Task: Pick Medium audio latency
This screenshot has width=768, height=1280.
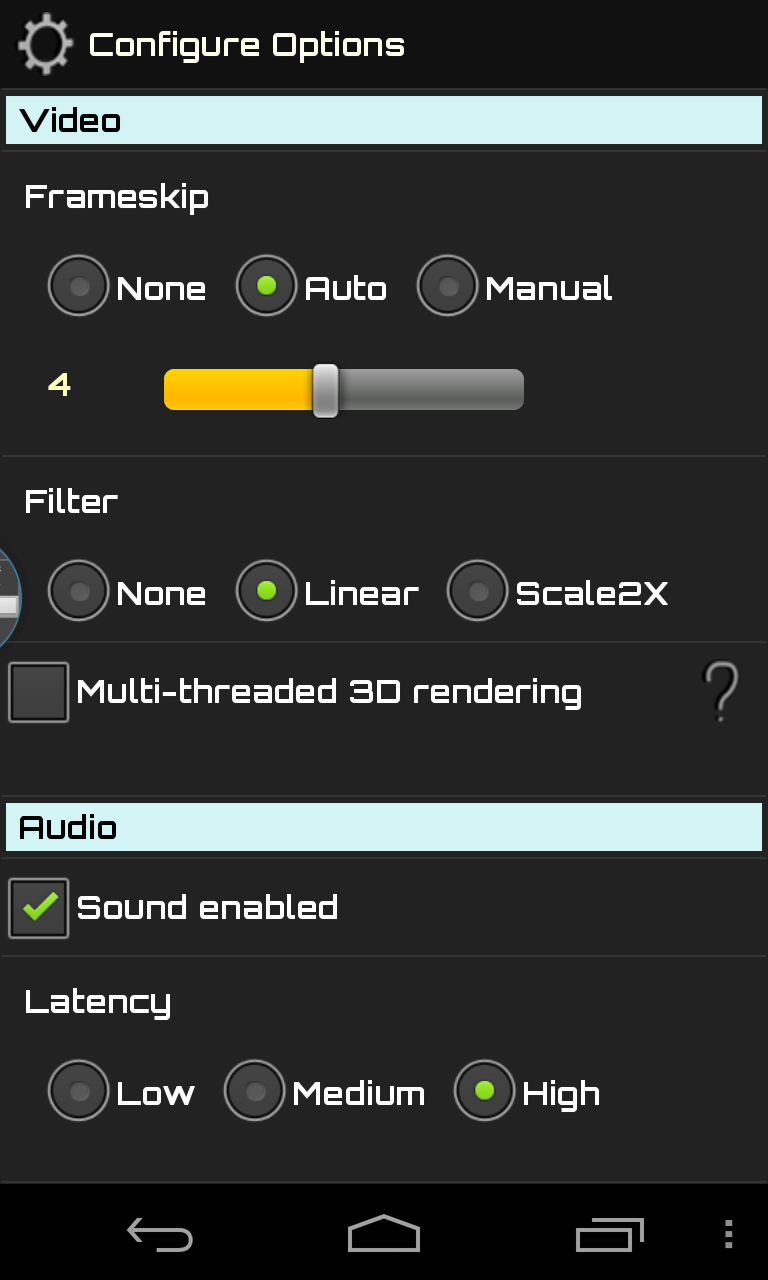Action: [x=254, y=1091]
